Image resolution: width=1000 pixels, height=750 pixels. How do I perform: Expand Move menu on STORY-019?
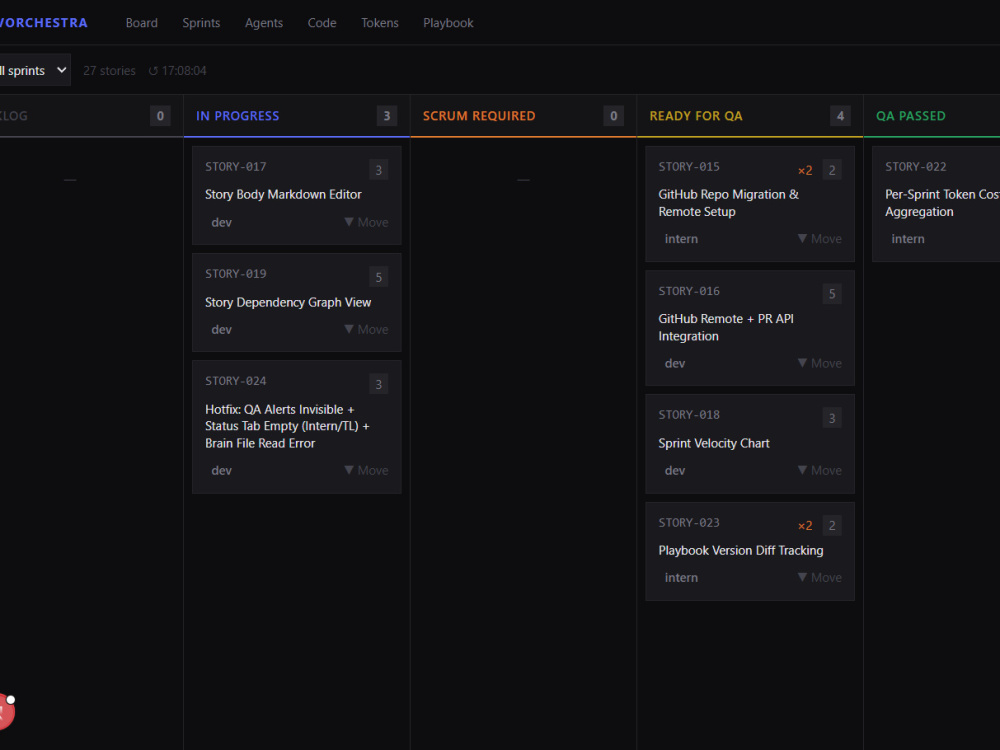pyautogui.click(x=366, y=329)
